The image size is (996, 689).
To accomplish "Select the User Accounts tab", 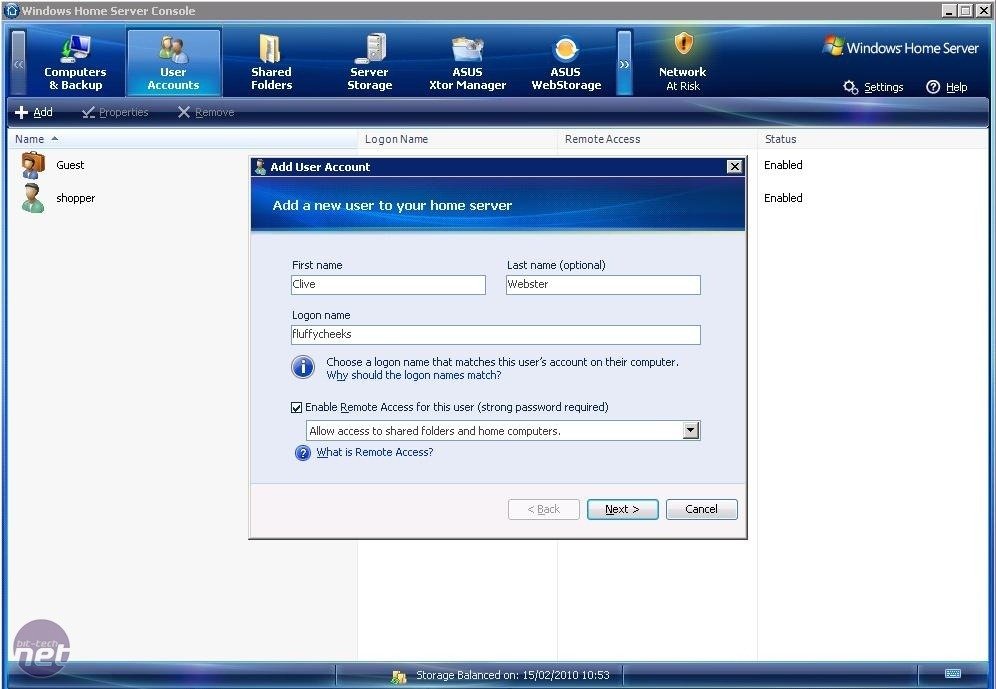I will (173, 62).
